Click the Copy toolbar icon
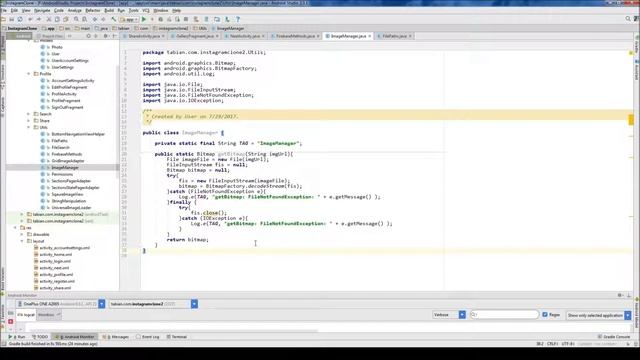This screenshot has width=640, height=360. [57, 19]
